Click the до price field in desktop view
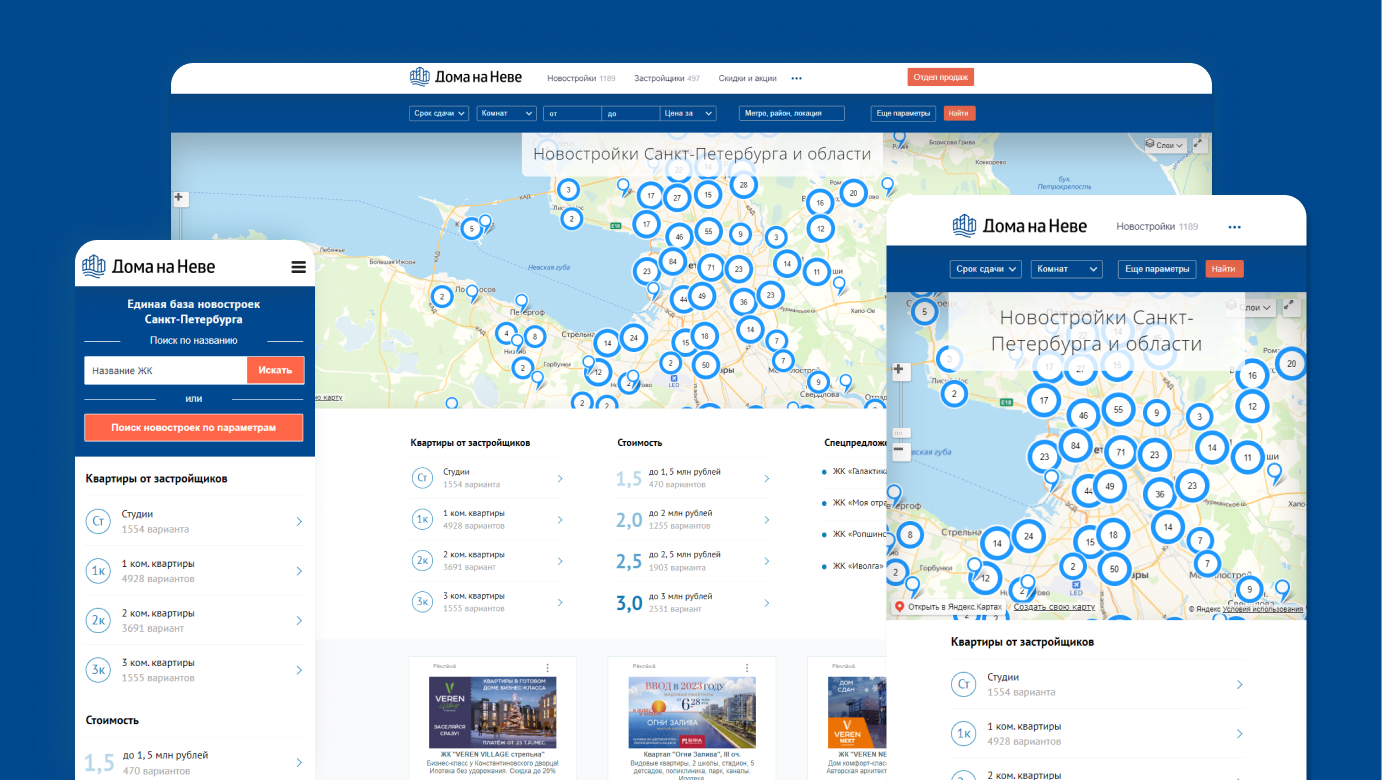The image size is (1382, 780). pos(632,114)
